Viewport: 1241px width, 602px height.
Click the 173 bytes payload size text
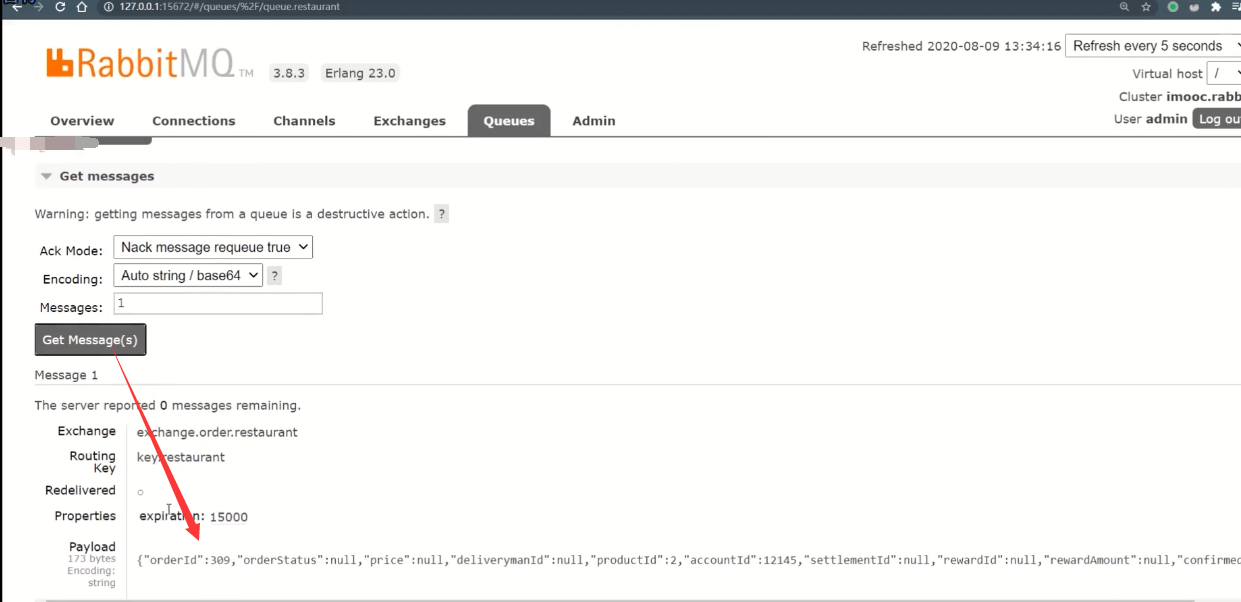(x=92, y=559)
